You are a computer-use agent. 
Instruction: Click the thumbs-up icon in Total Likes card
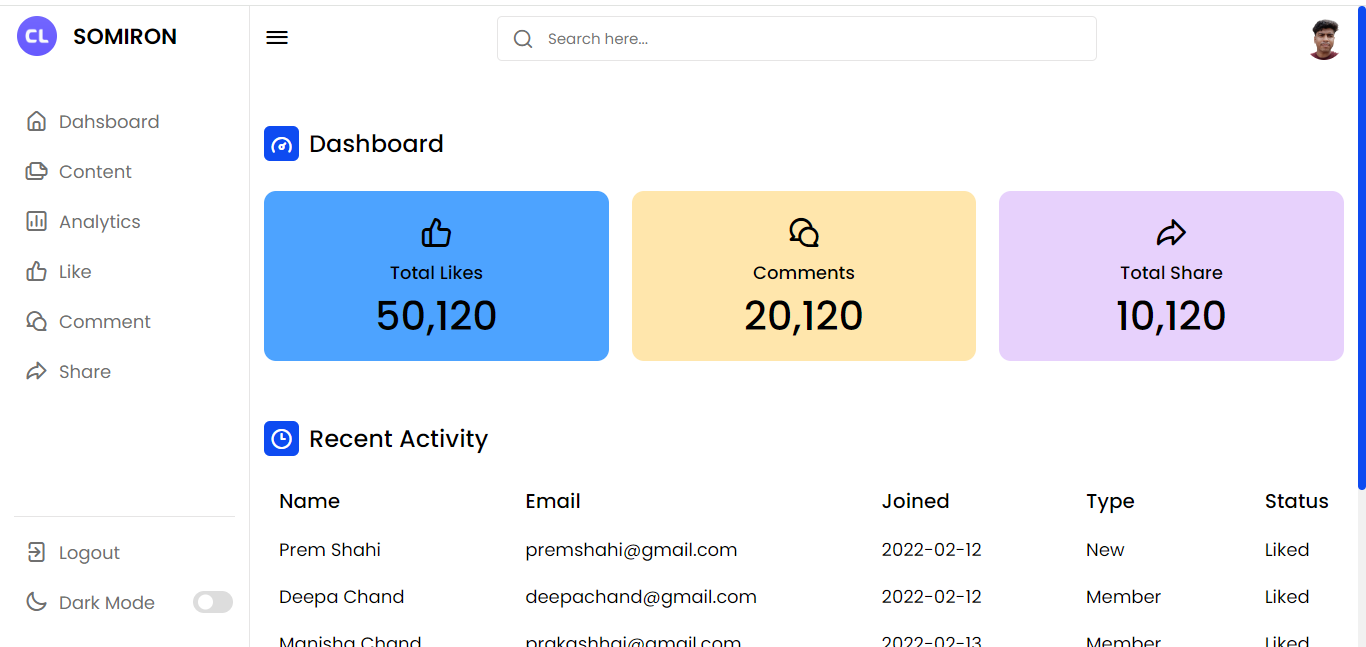pyautogui.click(x=436, y=233)
